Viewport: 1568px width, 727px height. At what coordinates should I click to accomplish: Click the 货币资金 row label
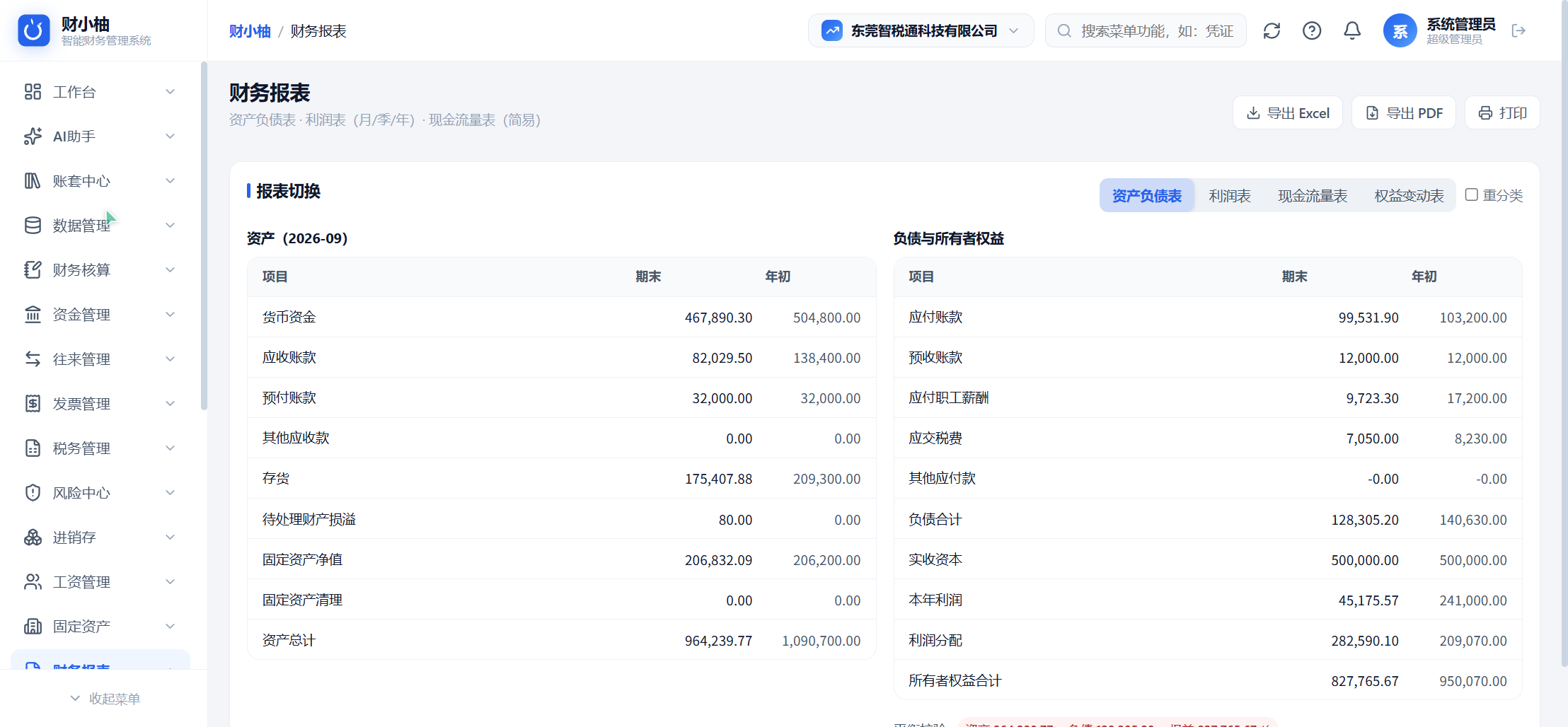pyautogui.click(x=289, y=318)
